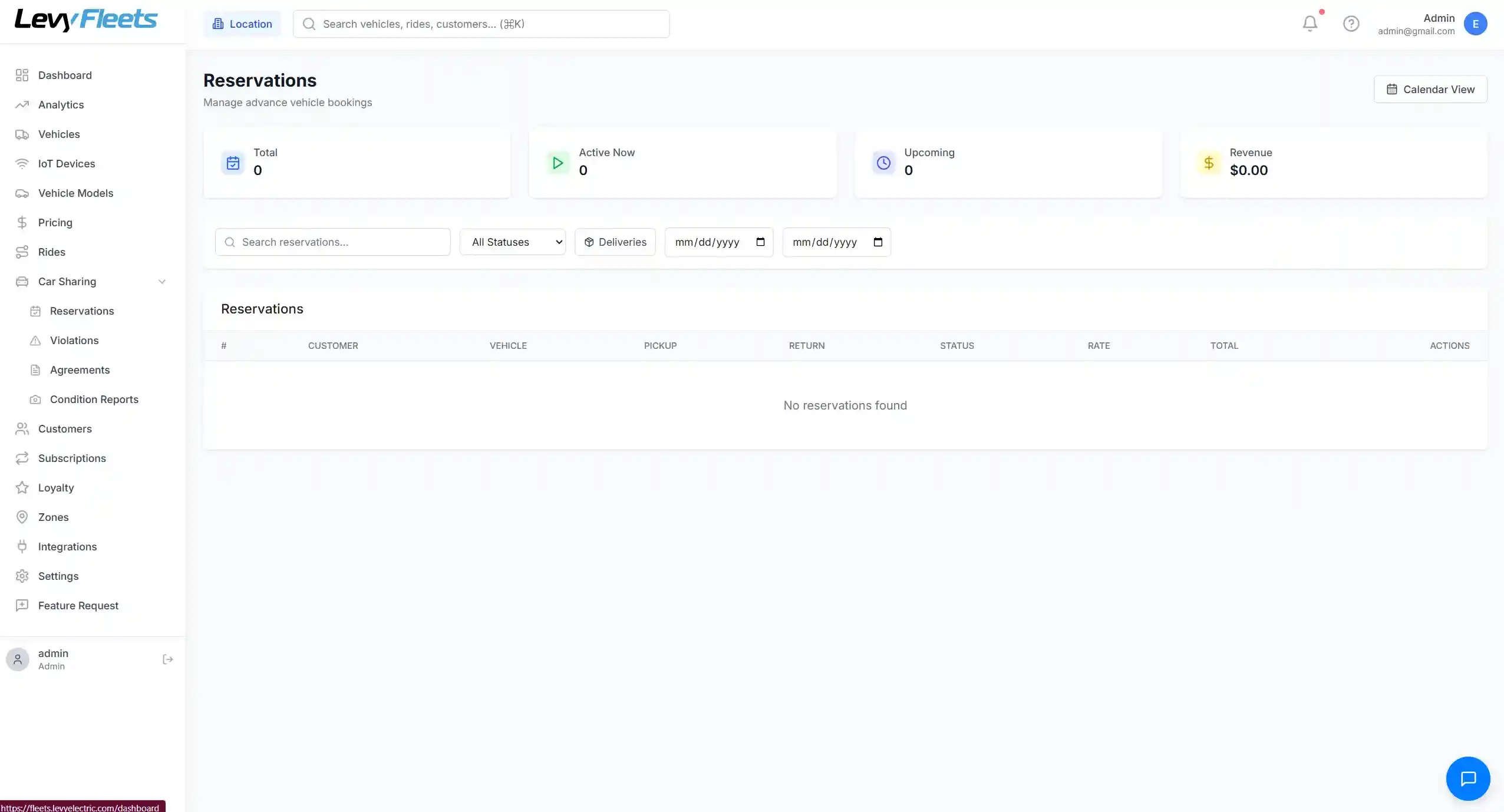Log out using the sidebar icon
The height and width of the screenshot is (812, 1504).
pos(167,659)
